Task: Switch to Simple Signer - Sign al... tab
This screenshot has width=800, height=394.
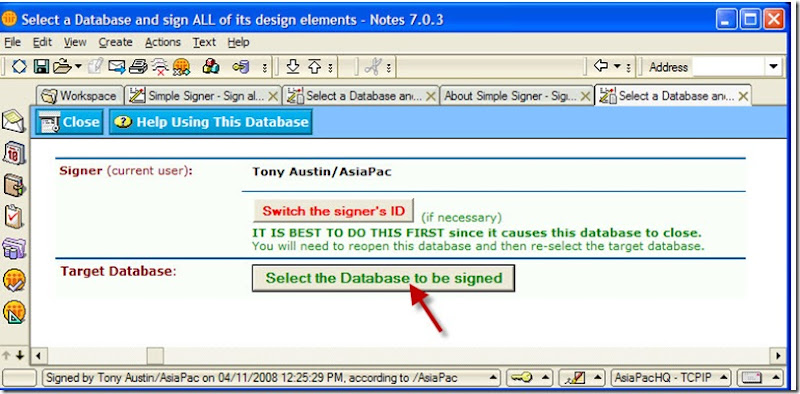Action: [x=203, y=95]
